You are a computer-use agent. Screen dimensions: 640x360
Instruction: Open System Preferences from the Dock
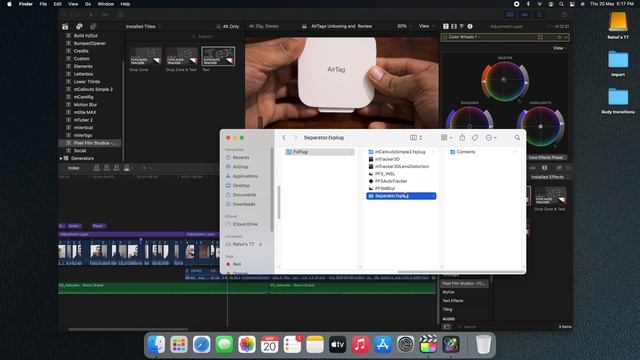pyautogui.click(x=405, y=344)
